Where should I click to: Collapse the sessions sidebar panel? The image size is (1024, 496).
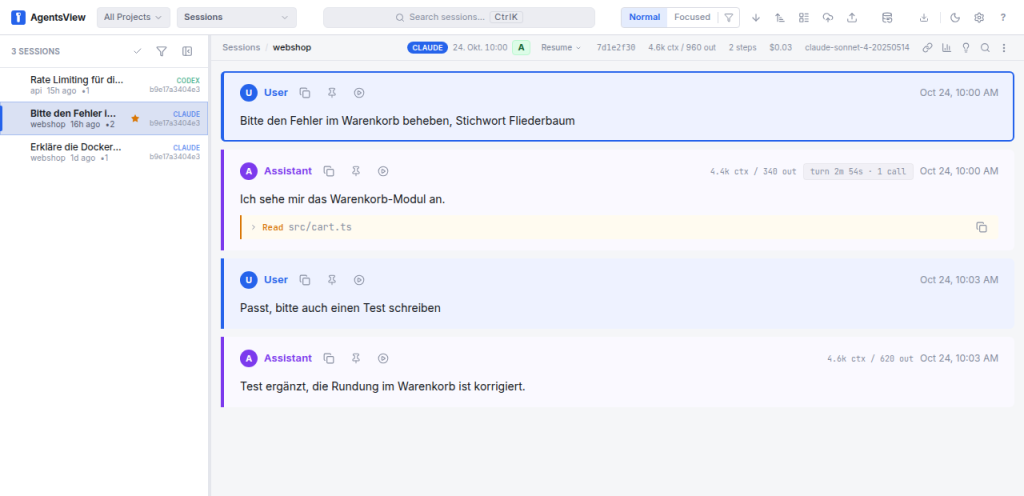click(x=187, y=51)
